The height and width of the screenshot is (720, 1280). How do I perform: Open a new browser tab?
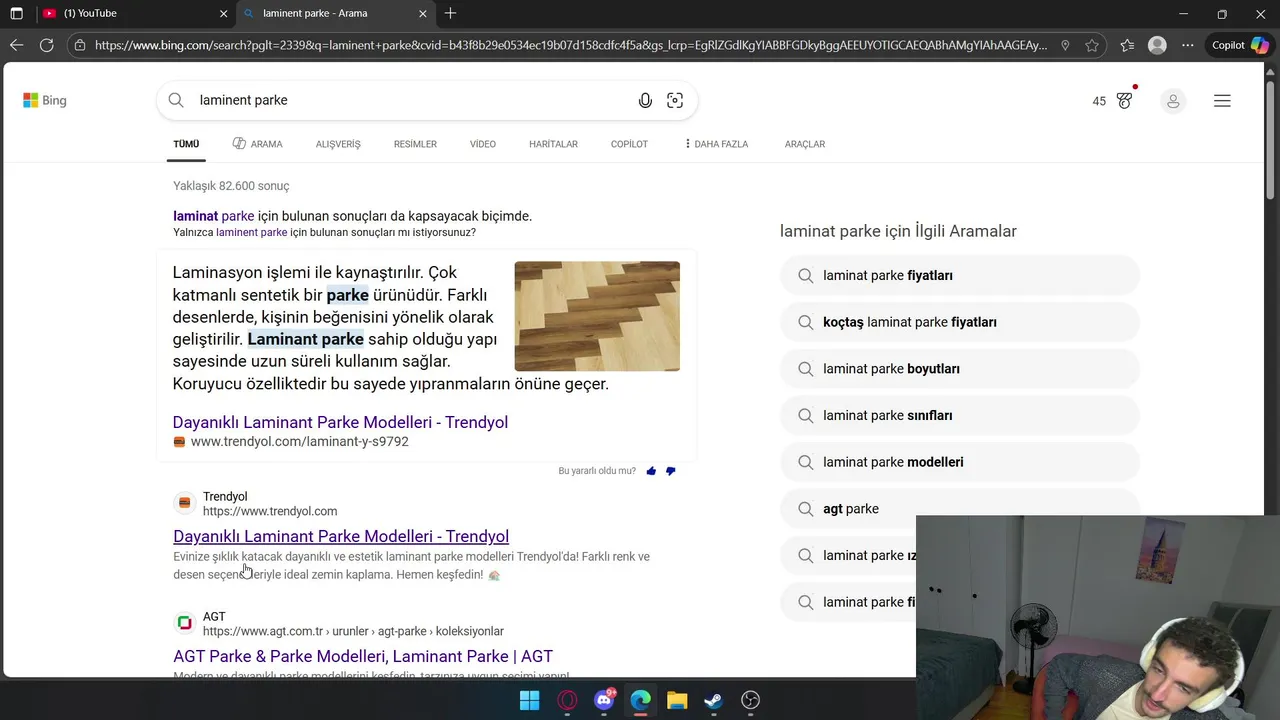point(450,13)
